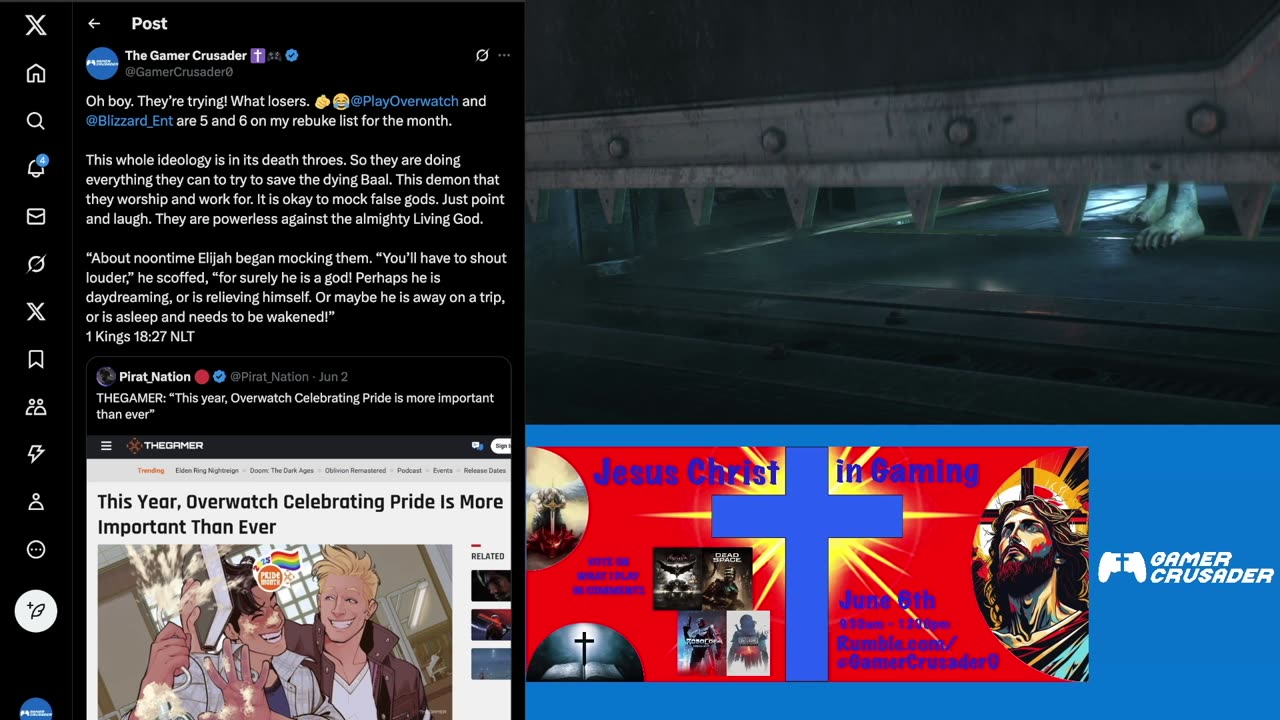1280x720 pixels.
Task: Open @GamerCrusader0 handle
Action: 179,72
